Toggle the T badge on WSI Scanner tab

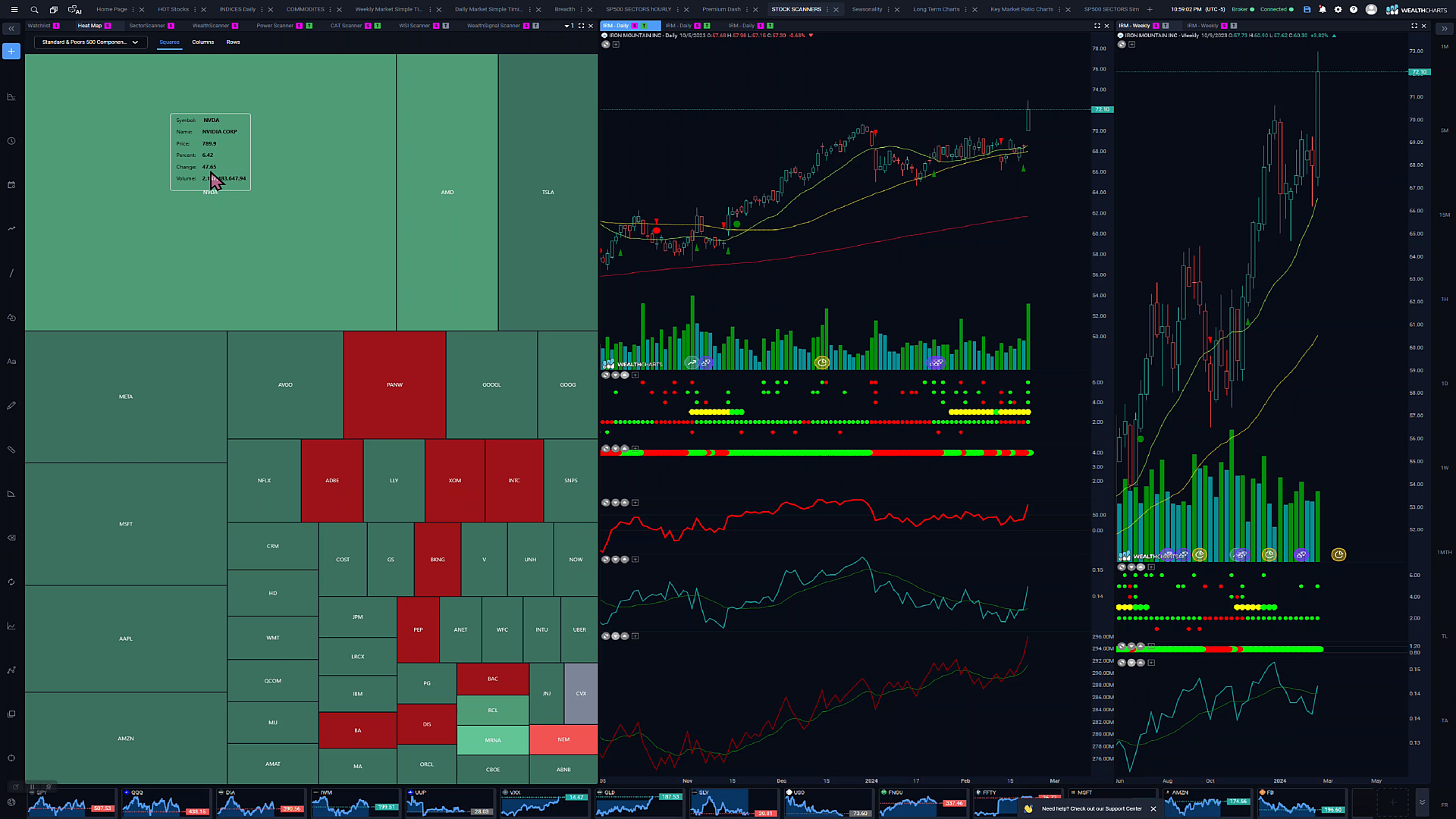[x=446, y=26]
